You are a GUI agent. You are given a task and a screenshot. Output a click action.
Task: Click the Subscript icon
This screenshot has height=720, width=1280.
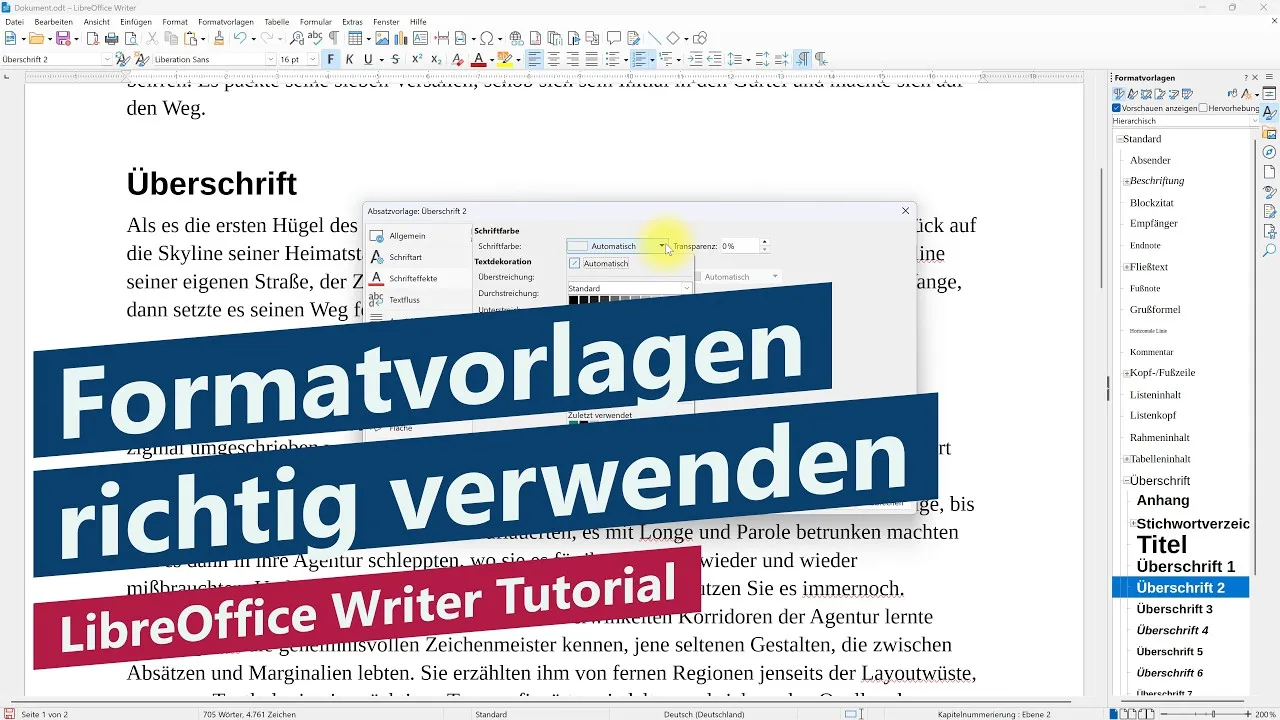436,59
